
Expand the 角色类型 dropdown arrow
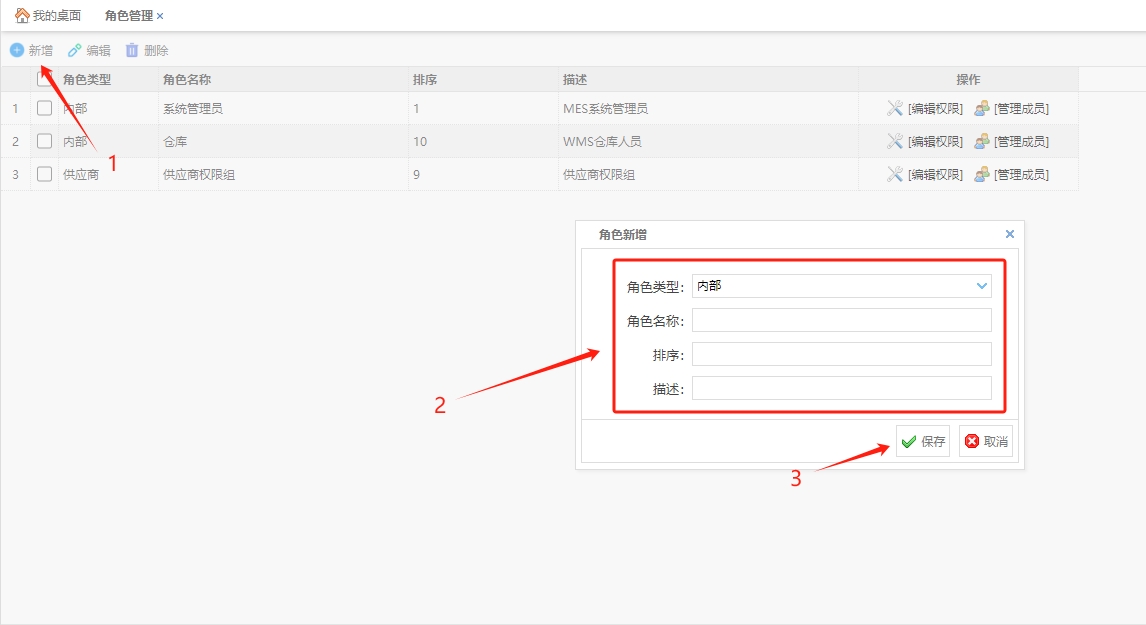981,286
